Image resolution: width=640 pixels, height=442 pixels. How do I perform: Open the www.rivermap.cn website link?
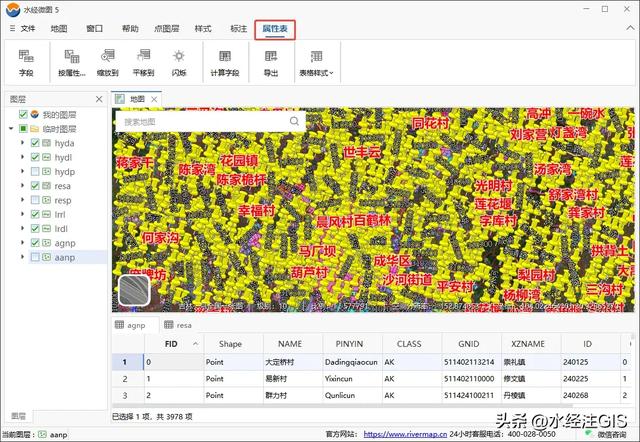point(405,434)
